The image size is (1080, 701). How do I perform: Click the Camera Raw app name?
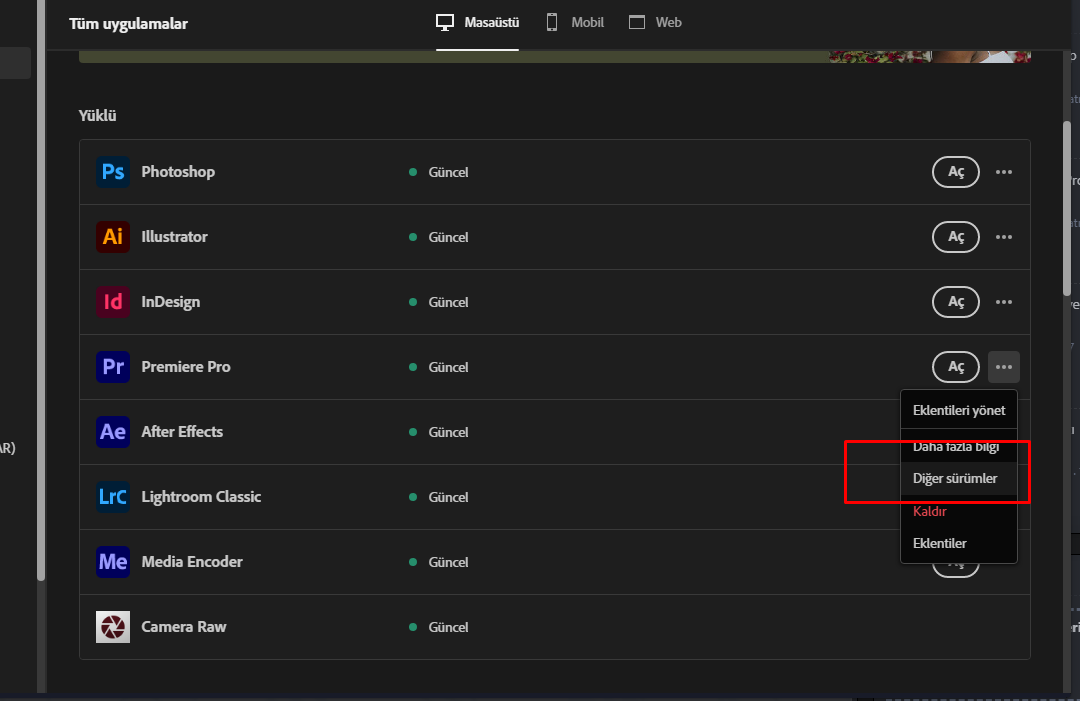coord(184,627)
